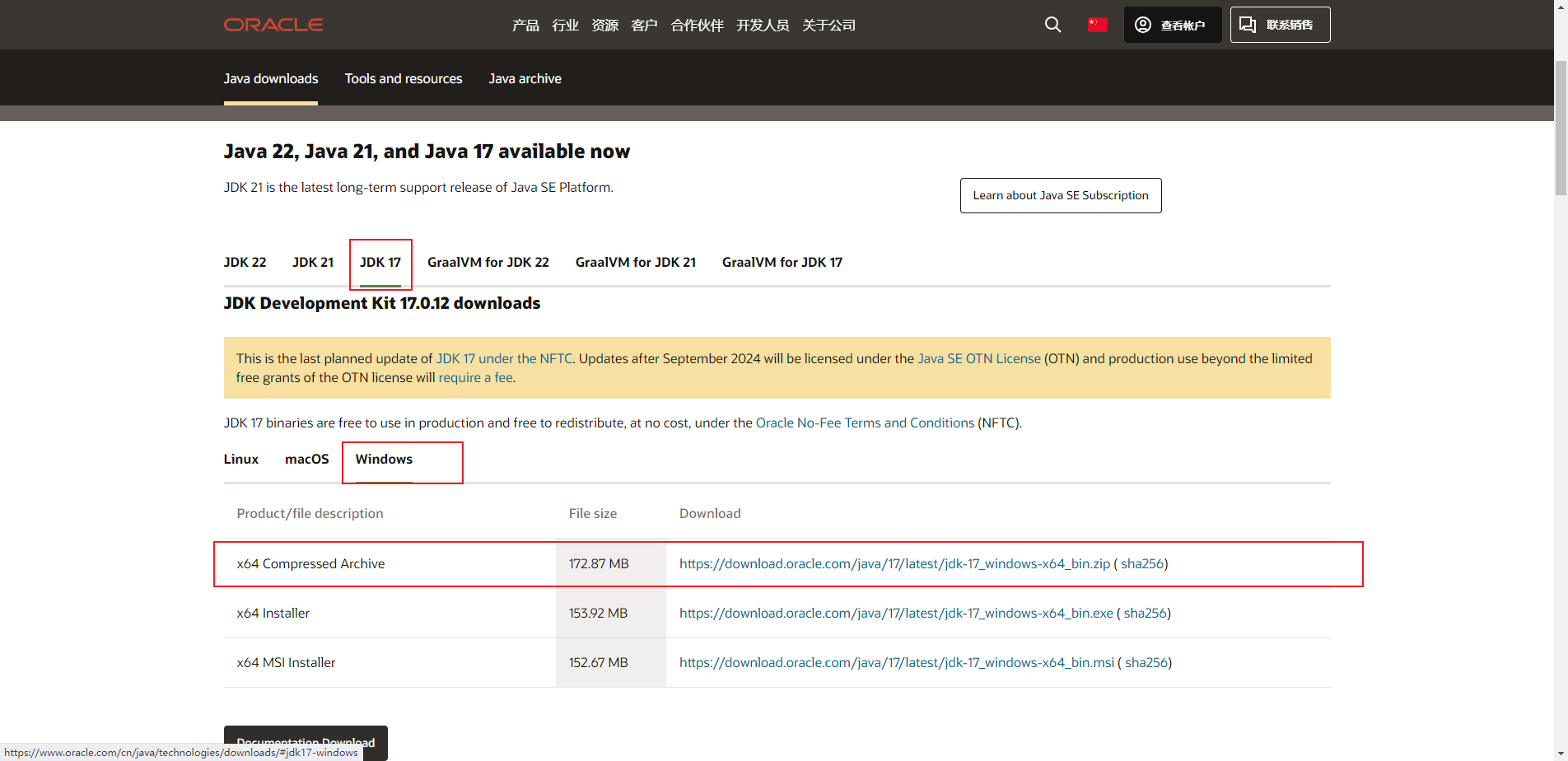
Task: Click the Oracle logo
Action: (x=273, y=25)
